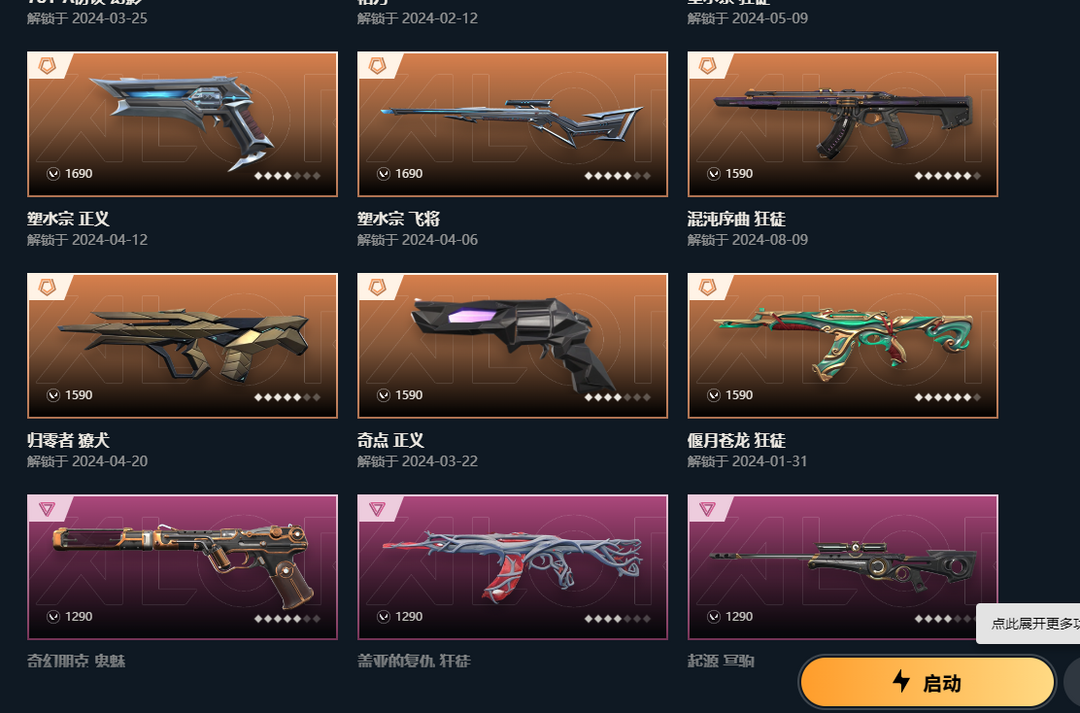Open the 奇点 正义 black revolver card
The image size is (1080, 713).
(512, 345)
